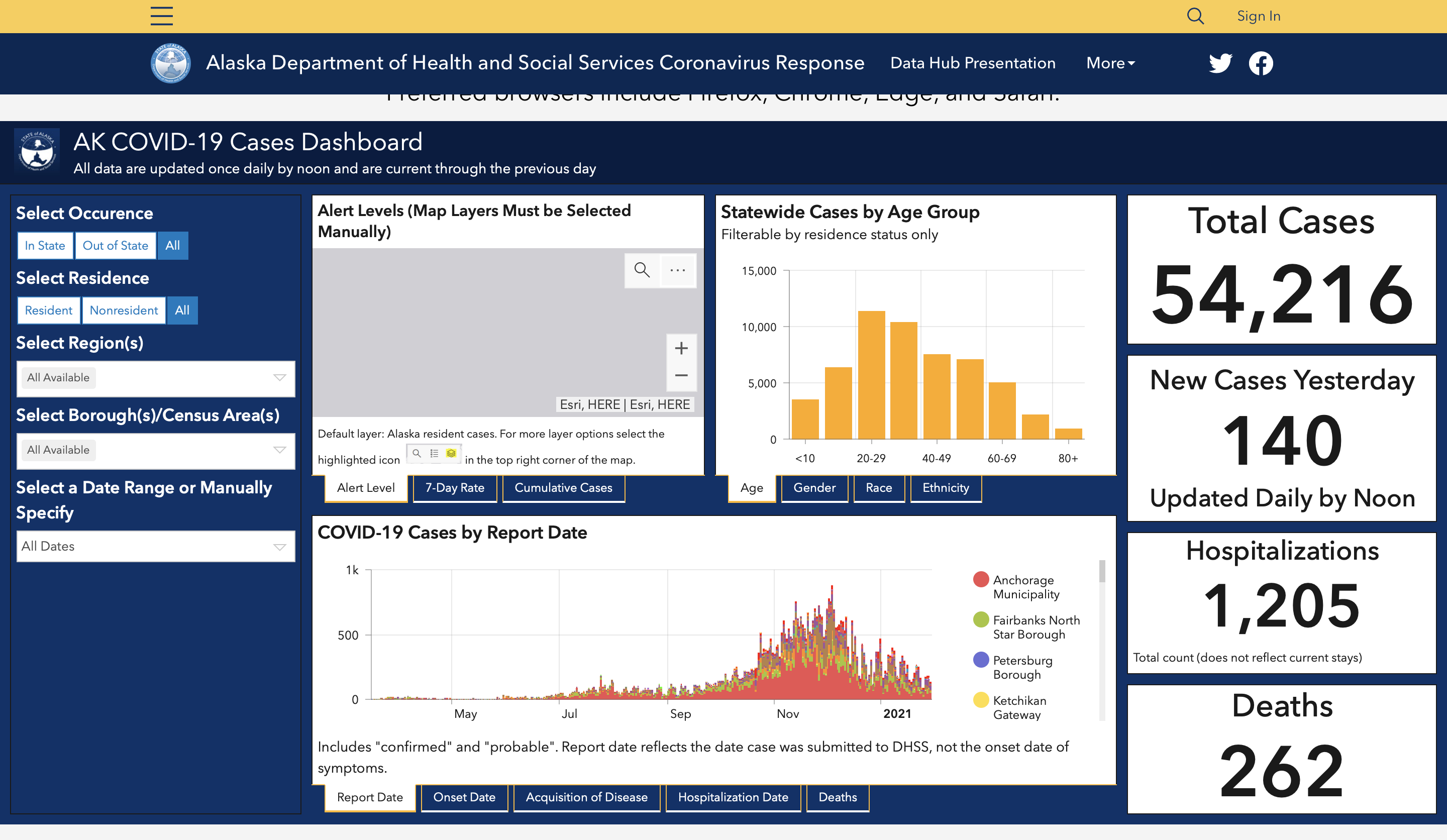Open the hamburger menu icon
The width and height of the screenshot is (1447, 840).
pyautogui.click(x=161, y=16)
